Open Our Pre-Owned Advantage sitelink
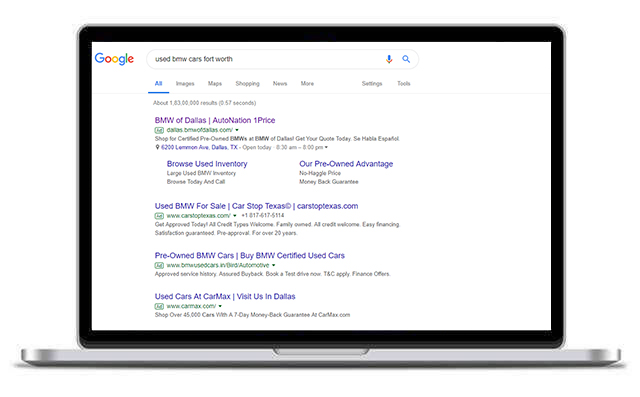Viewport: 640px width, 397px height. tap(346, 164)
